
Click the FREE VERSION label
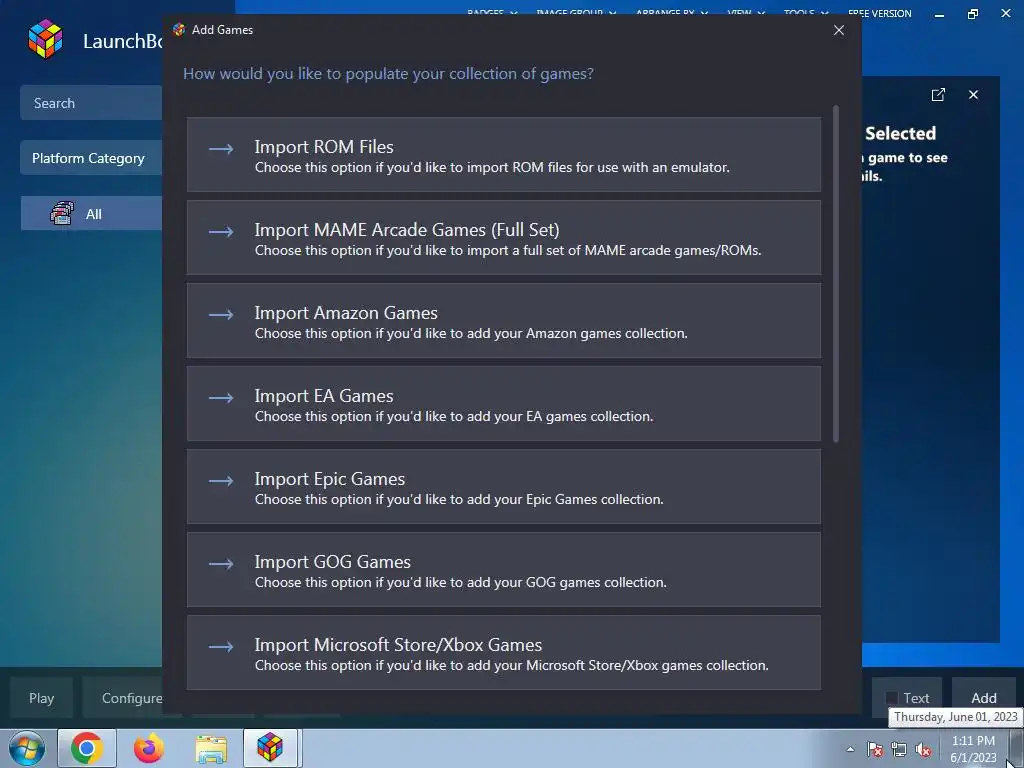[x=879, y=13]
